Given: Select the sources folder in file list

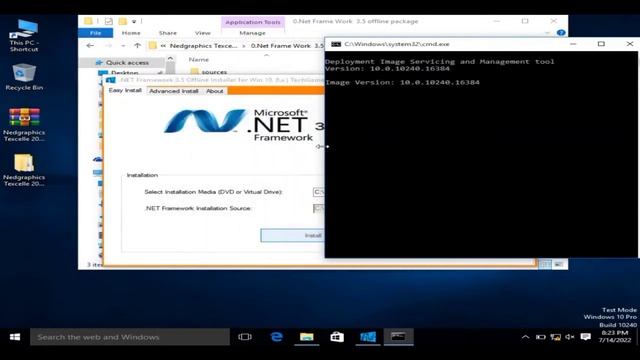Looking at the screenshot, I should pyautogui.click(x=214, y=72).
